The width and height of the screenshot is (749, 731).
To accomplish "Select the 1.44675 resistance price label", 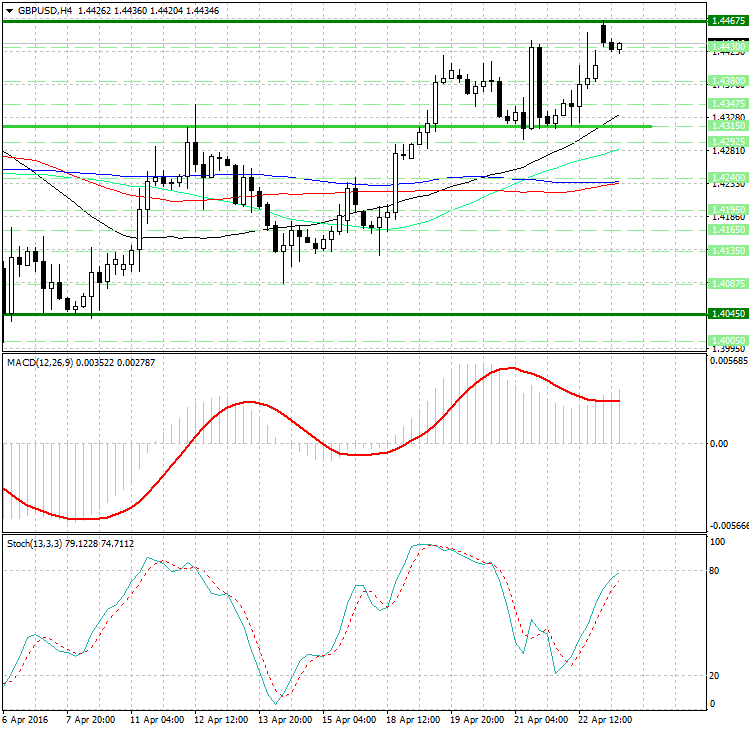I will [726, 20].
